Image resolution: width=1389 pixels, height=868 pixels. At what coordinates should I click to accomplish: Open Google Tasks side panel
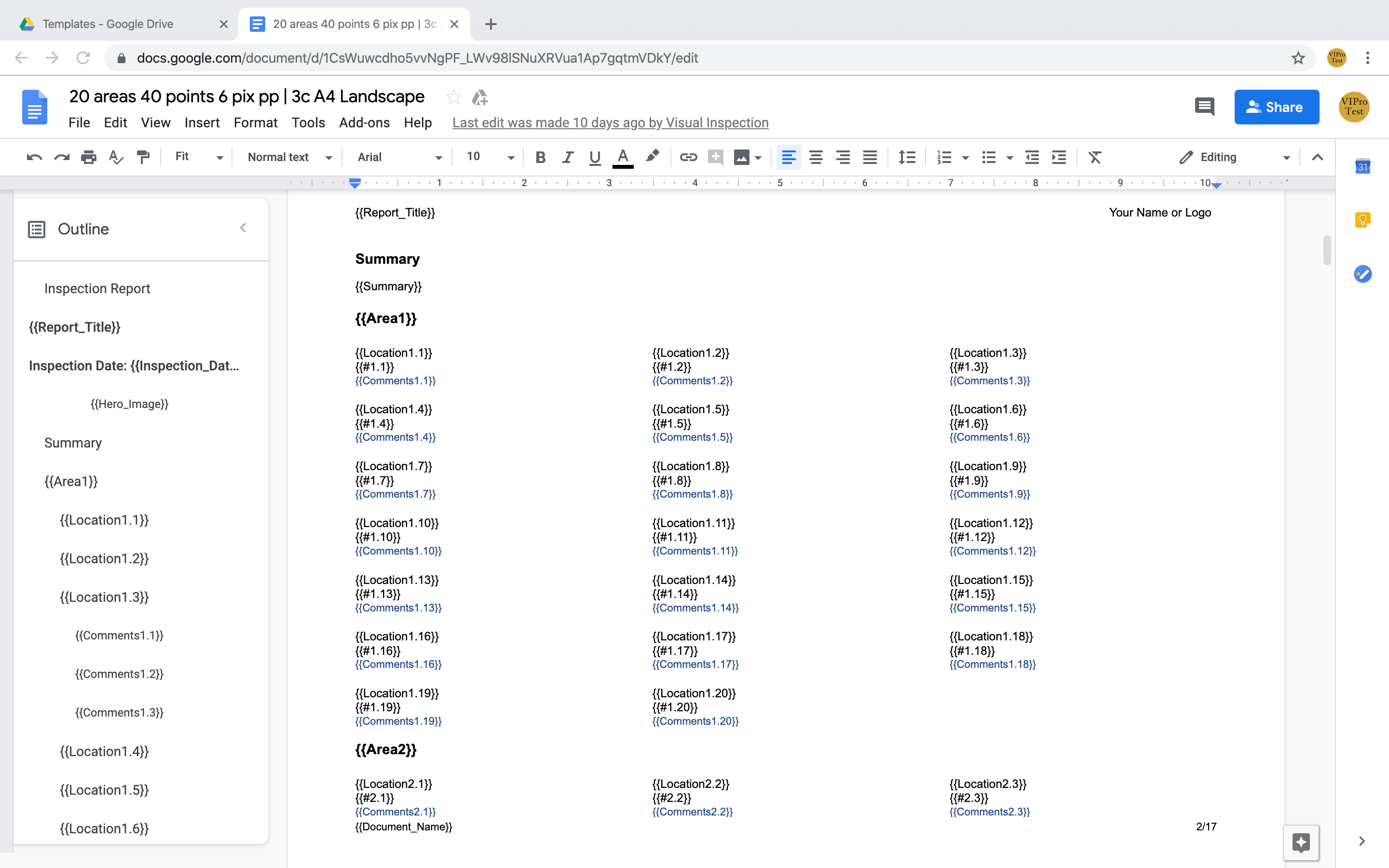(x=1362, y=274)
